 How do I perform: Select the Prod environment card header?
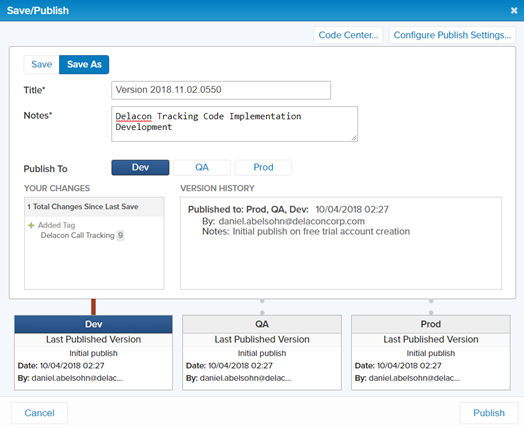(x=431, y=324)
